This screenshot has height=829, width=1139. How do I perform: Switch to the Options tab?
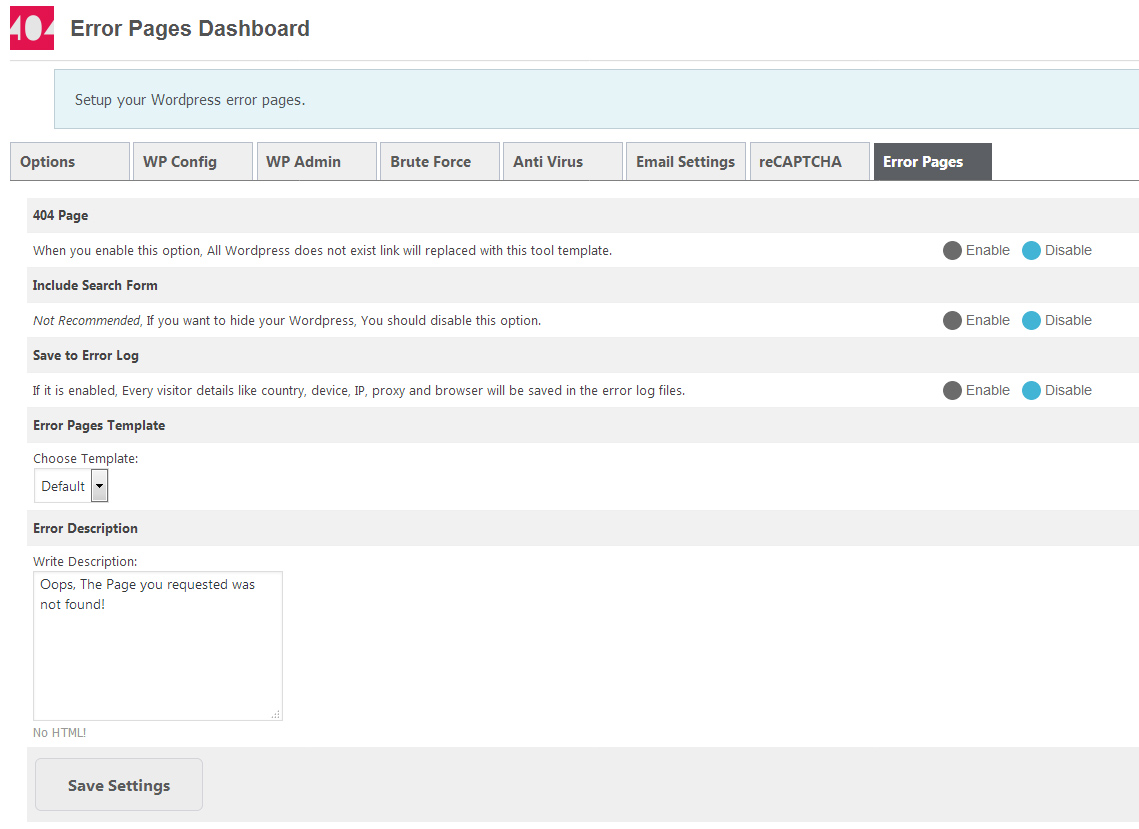coord(70,161)
